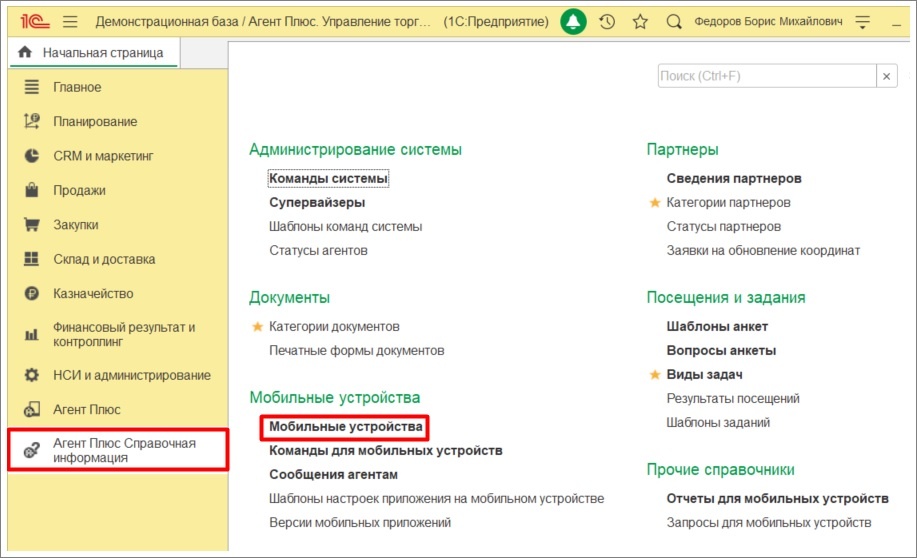
Task: Open Статусы агентов
Action: pyautogui.click(x=318, y=250)
